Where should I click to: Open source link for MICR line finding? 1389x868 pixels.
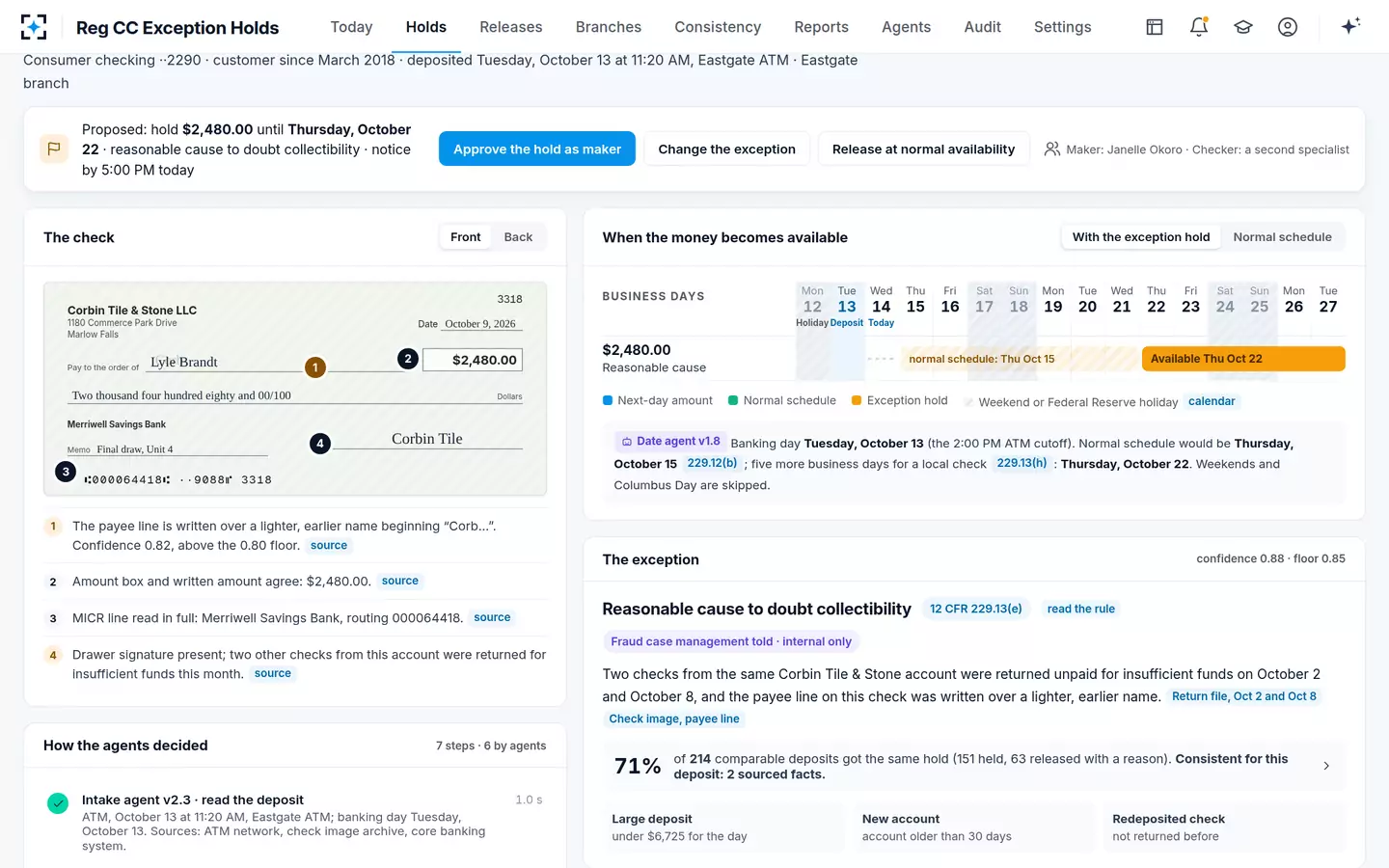click(492, 617)
